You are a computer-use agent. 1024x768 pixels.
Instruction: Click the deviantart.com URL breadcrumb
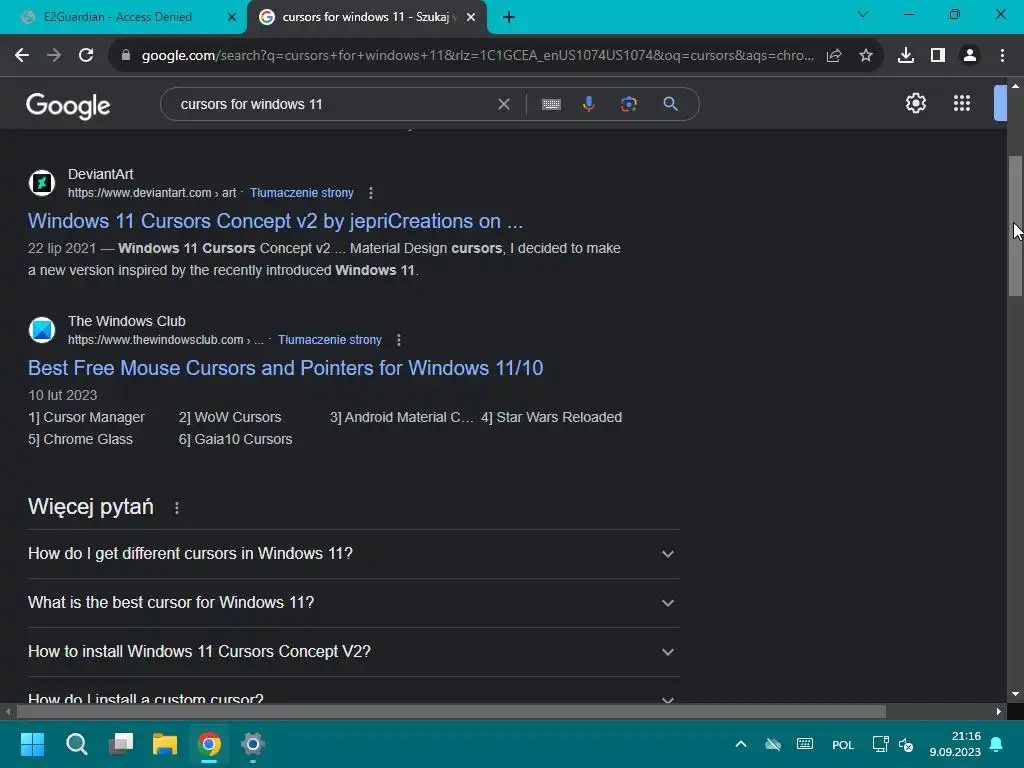(x=152, y=193)
